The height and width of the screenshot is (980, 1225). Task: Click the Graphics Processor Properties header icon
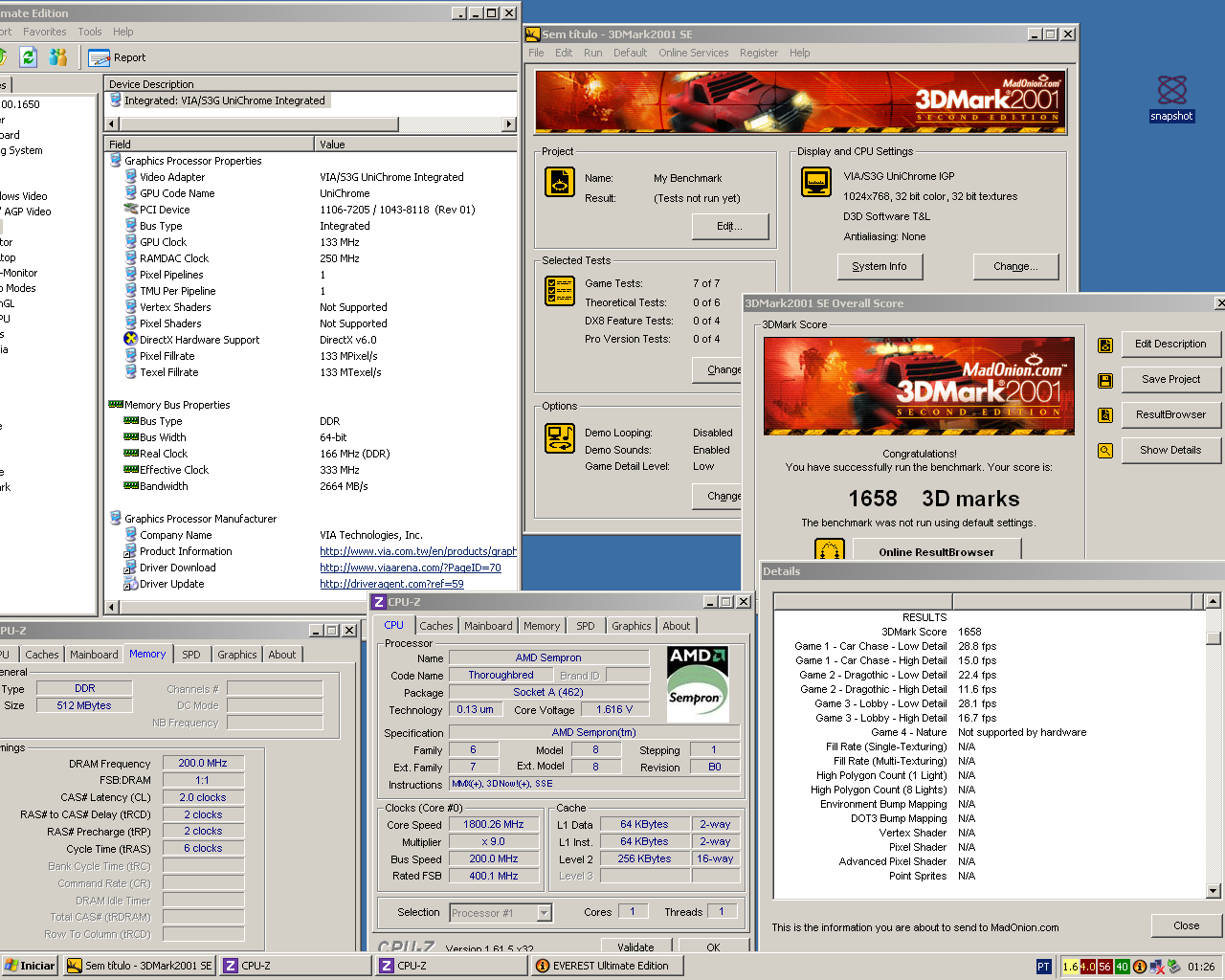pyautogui.click(x=116, y=160)
